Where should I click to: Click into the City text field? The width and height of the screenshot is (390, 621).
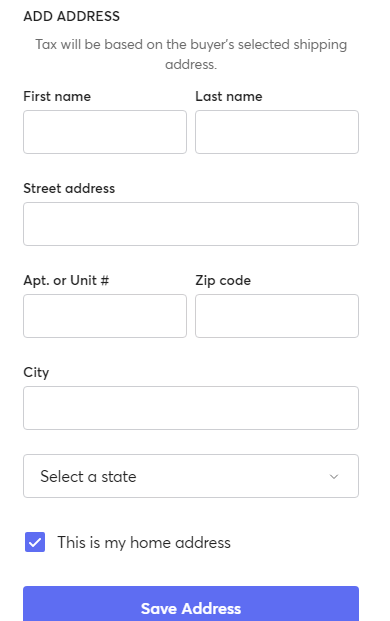coord(191,408)
